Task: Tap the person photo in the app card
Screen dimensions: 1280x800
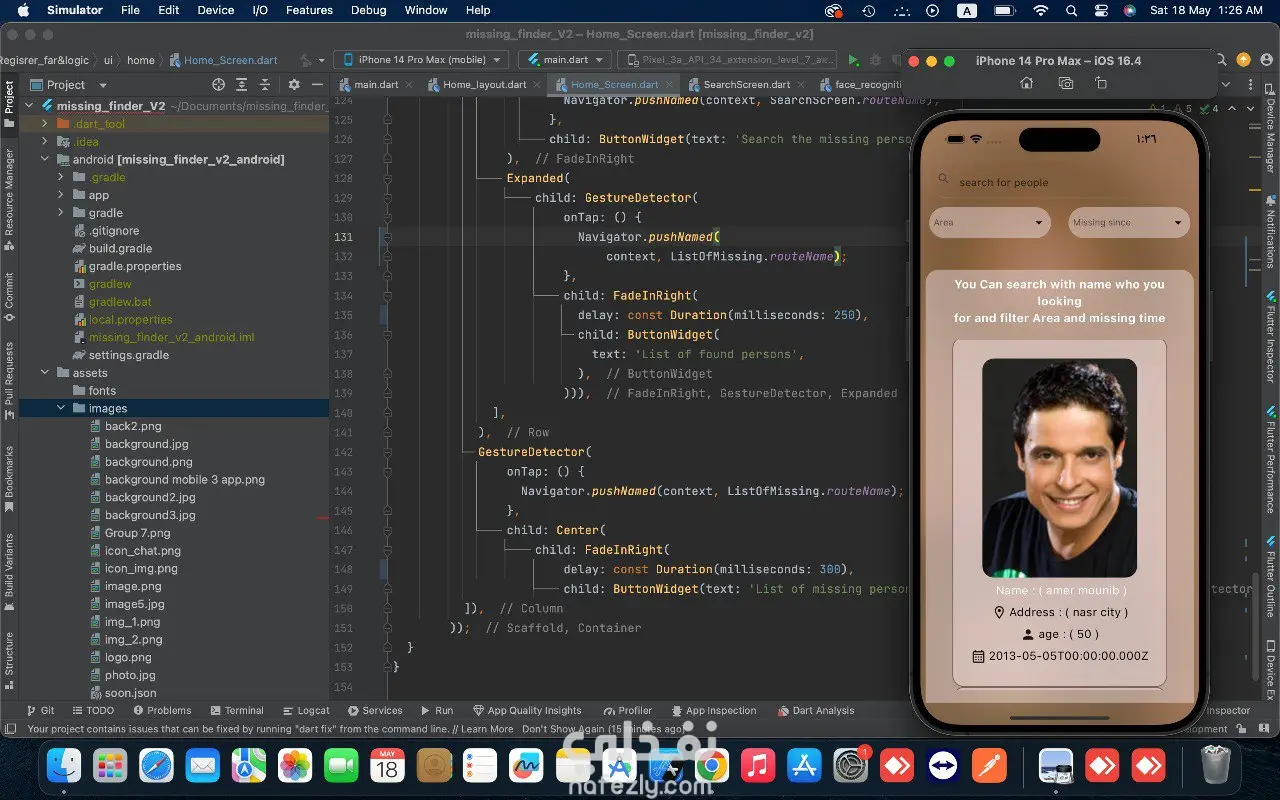Action: click(1059, 468)
